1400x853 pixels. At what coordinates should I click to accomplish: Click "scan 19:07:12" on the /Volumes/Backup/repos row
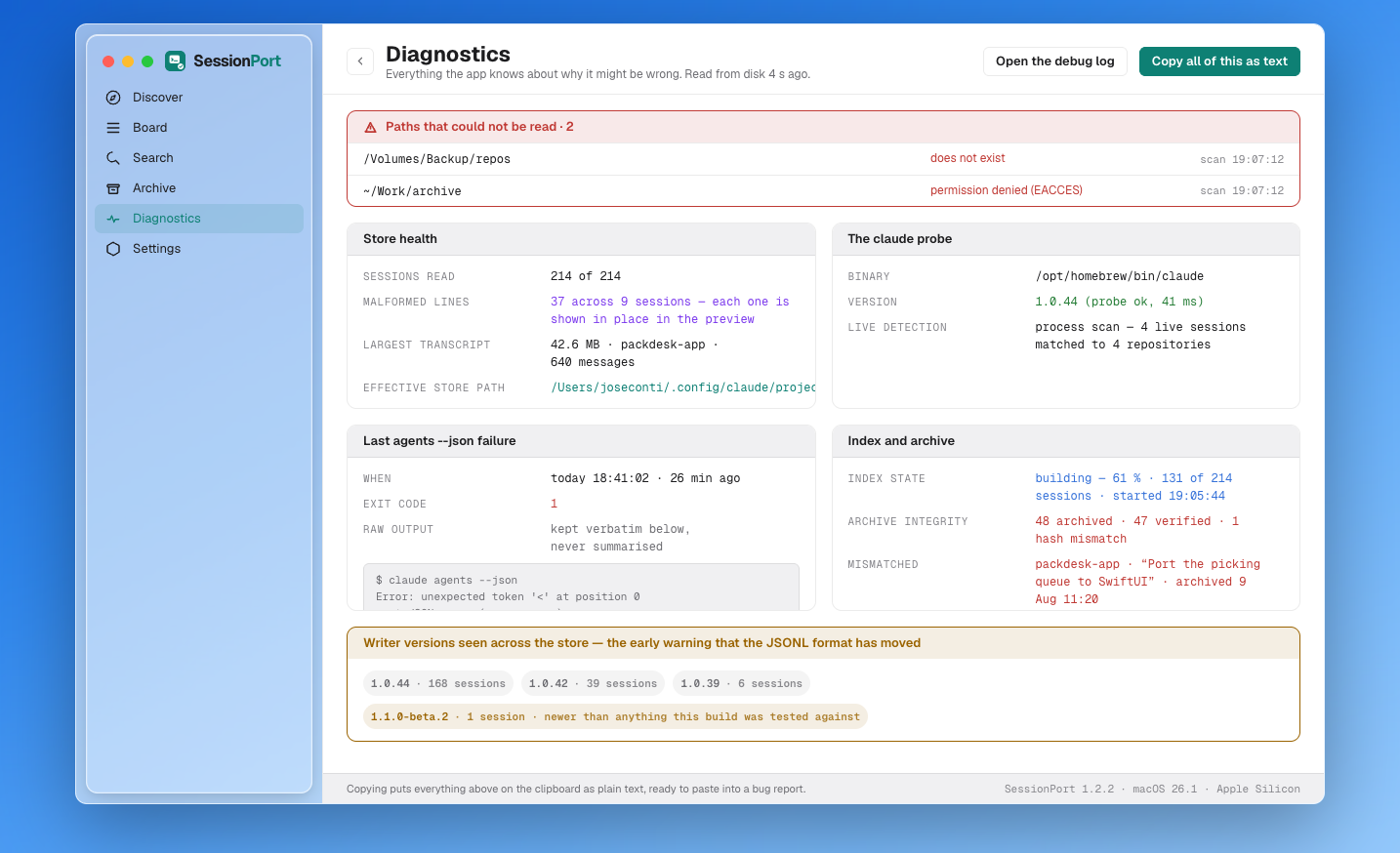pos(1242,159)
